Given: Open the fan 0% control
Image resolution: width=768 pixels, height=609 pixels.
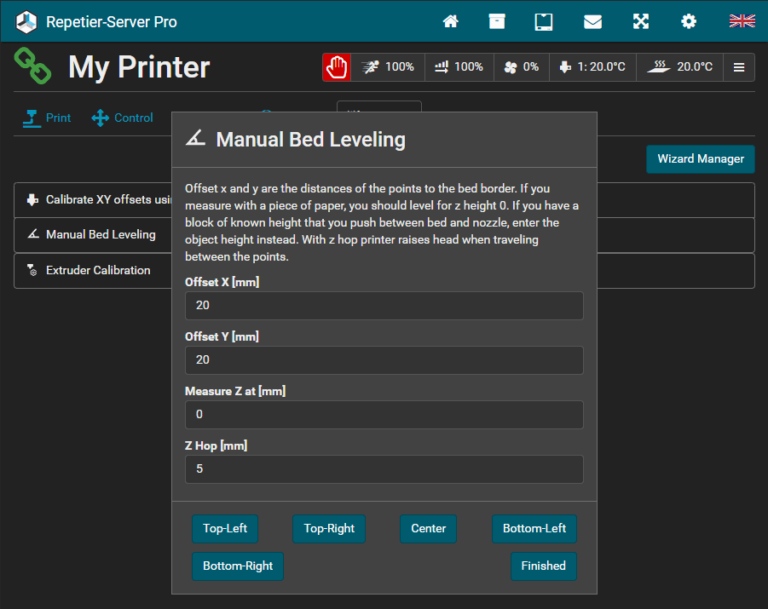Looking at the screenshot, I should pos(521,67).
